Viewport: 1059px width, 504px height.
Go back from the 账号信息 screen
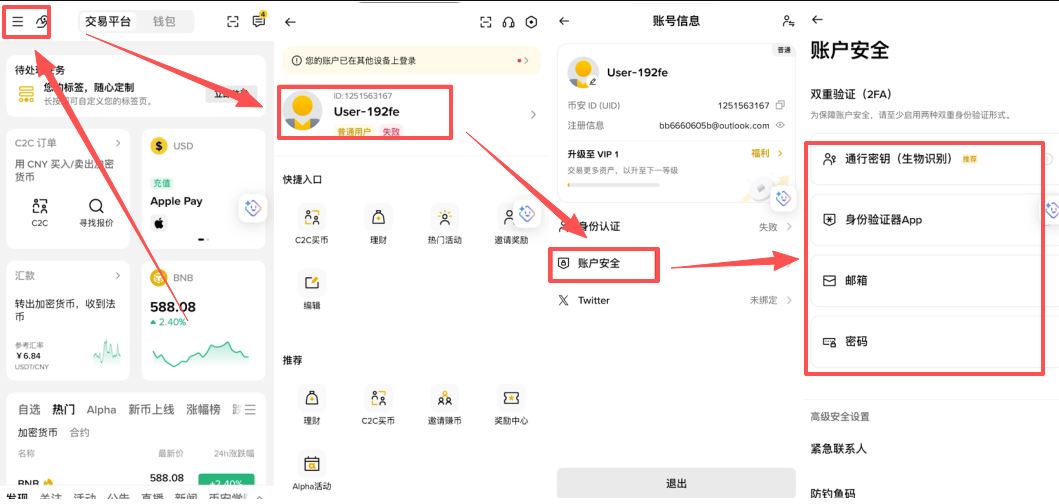coord(564,21)
